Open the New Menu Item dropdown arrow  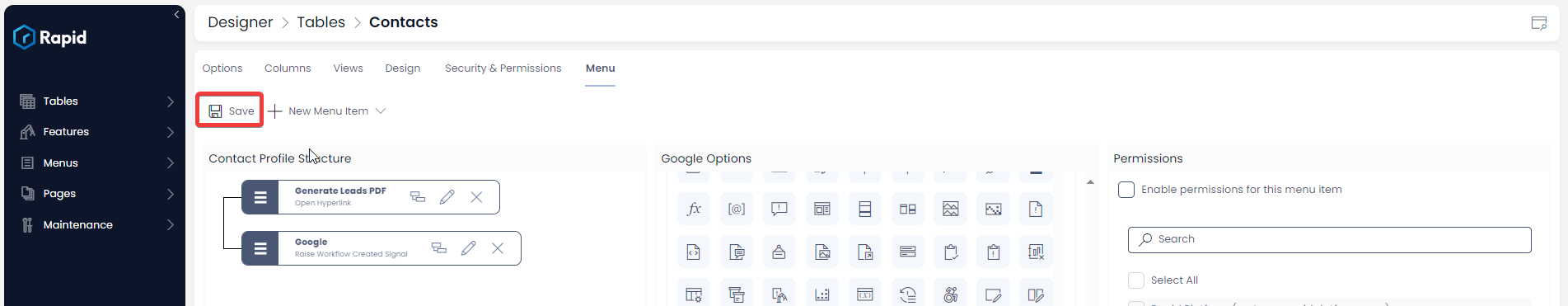[381, 111]
